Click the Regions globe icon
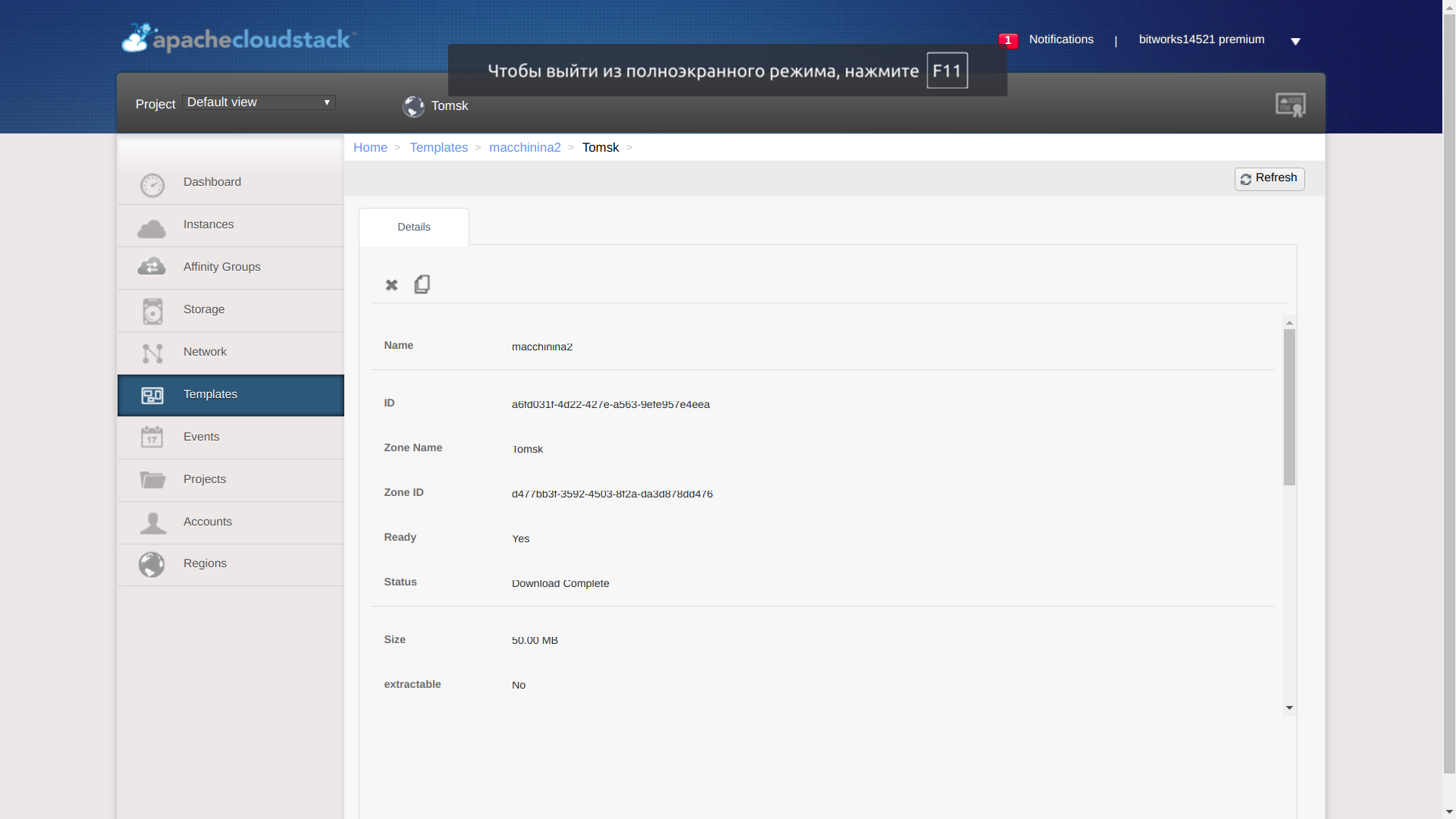The width and height of the screenshot is (1456, 819). (152, 564)
